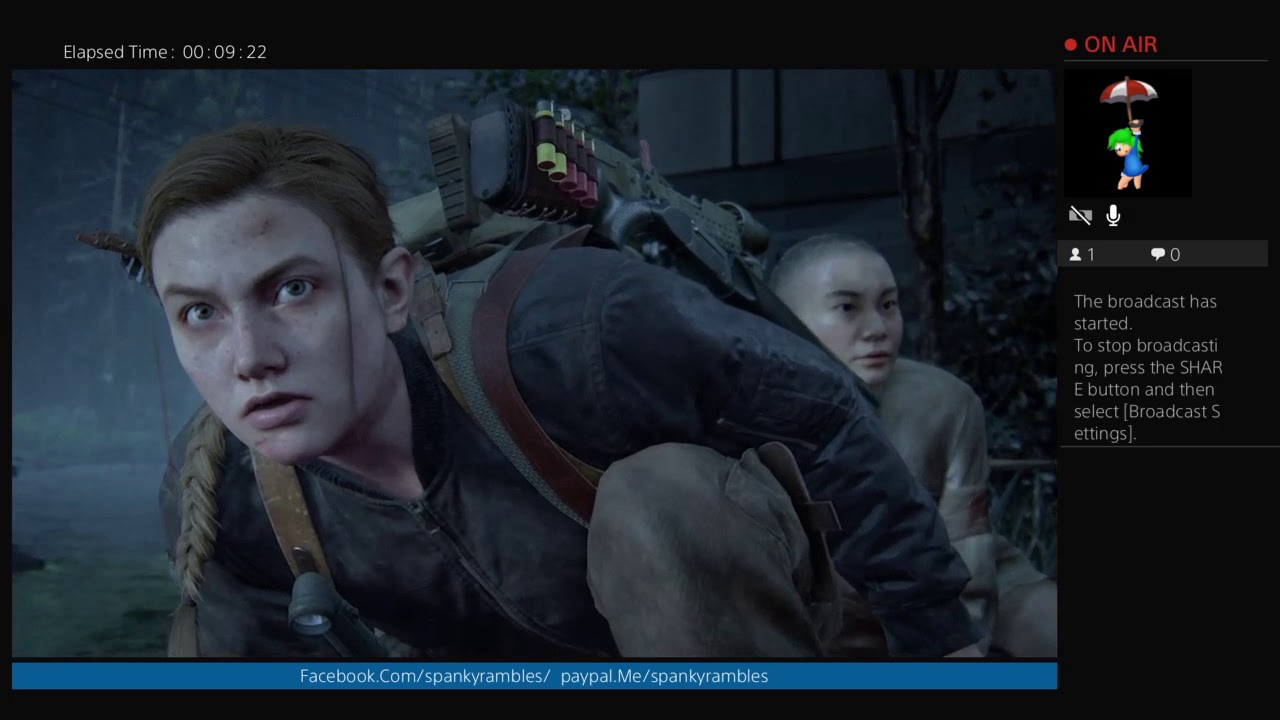Click the Elapsed Time 00:09:22 text
Image resolution: width=1280 pixels, height=720 pixels.
click(165, 52)
